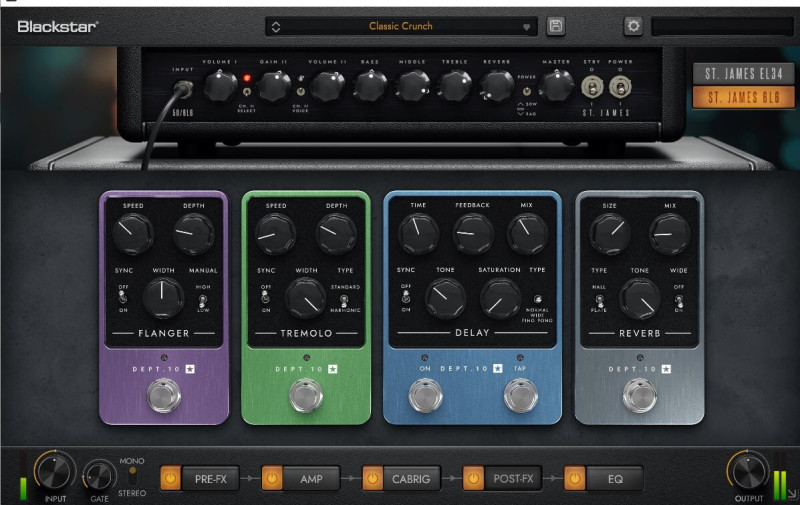Toggle the Flanger MANUAL high/low switch
Screen dimensions: 800x505
click(203, 300)
